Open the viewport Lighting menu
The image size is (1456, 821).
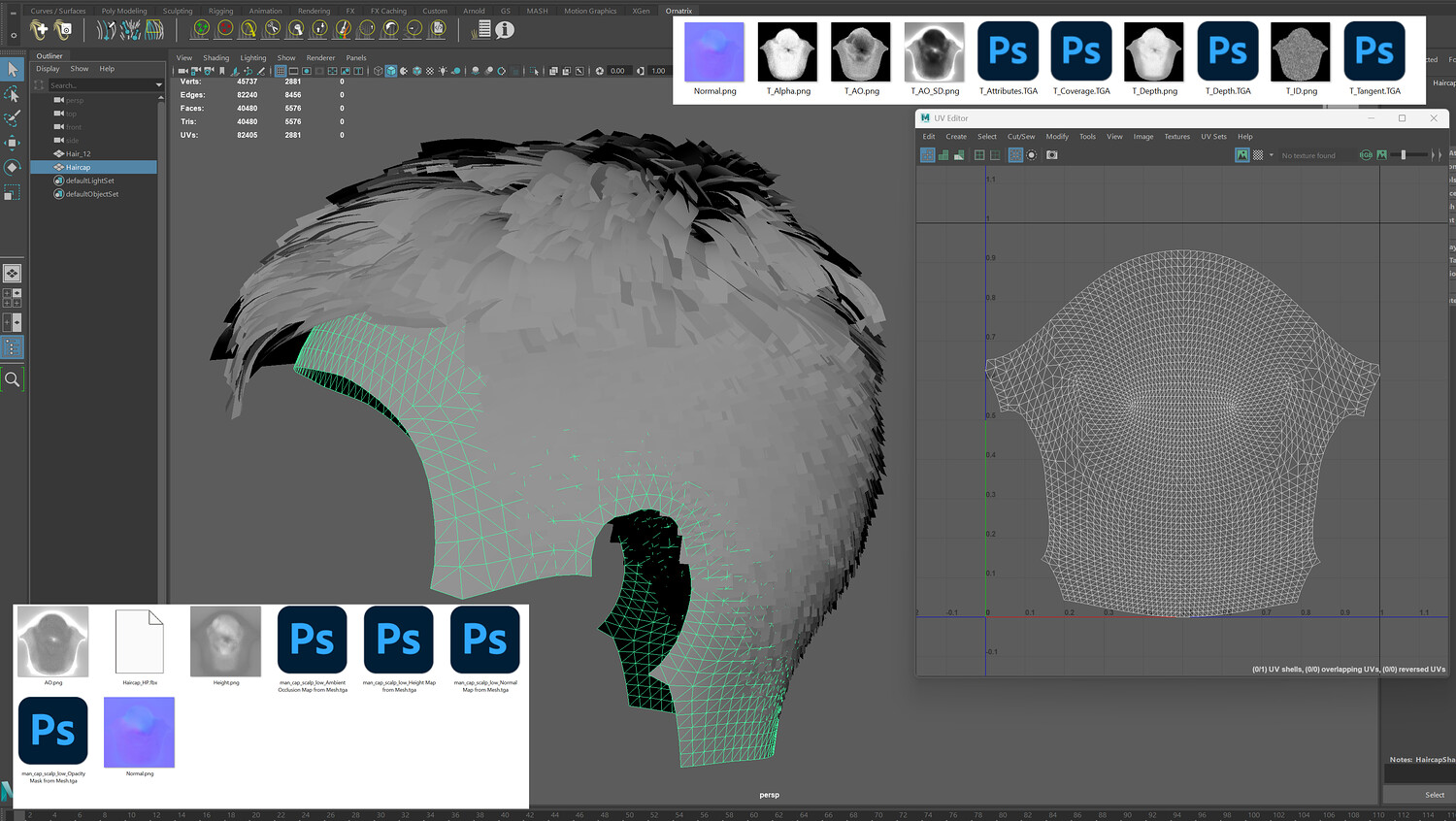pos(253,57)
